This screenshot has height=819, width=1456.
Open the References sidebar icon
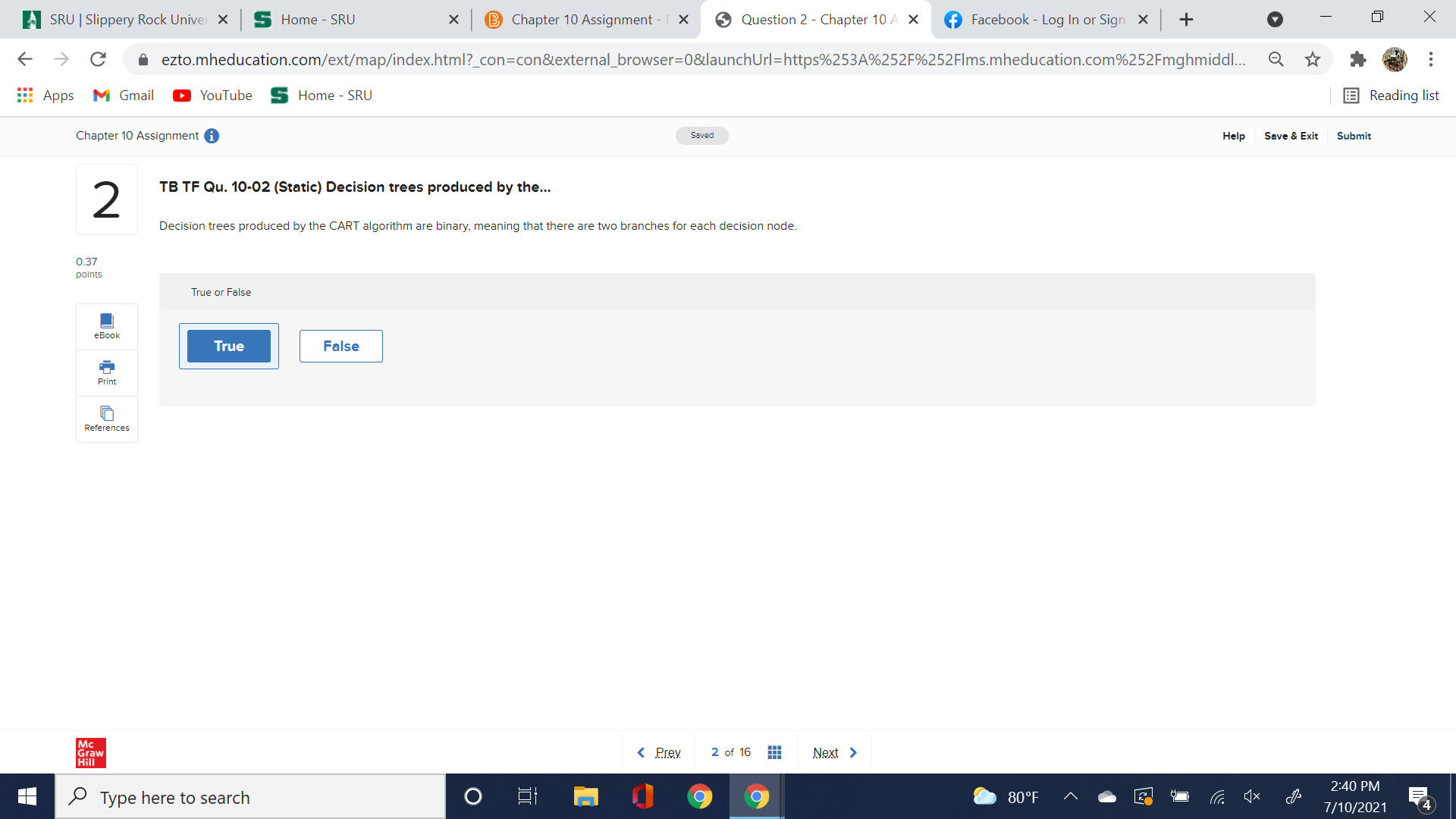(x=107, y=419)
